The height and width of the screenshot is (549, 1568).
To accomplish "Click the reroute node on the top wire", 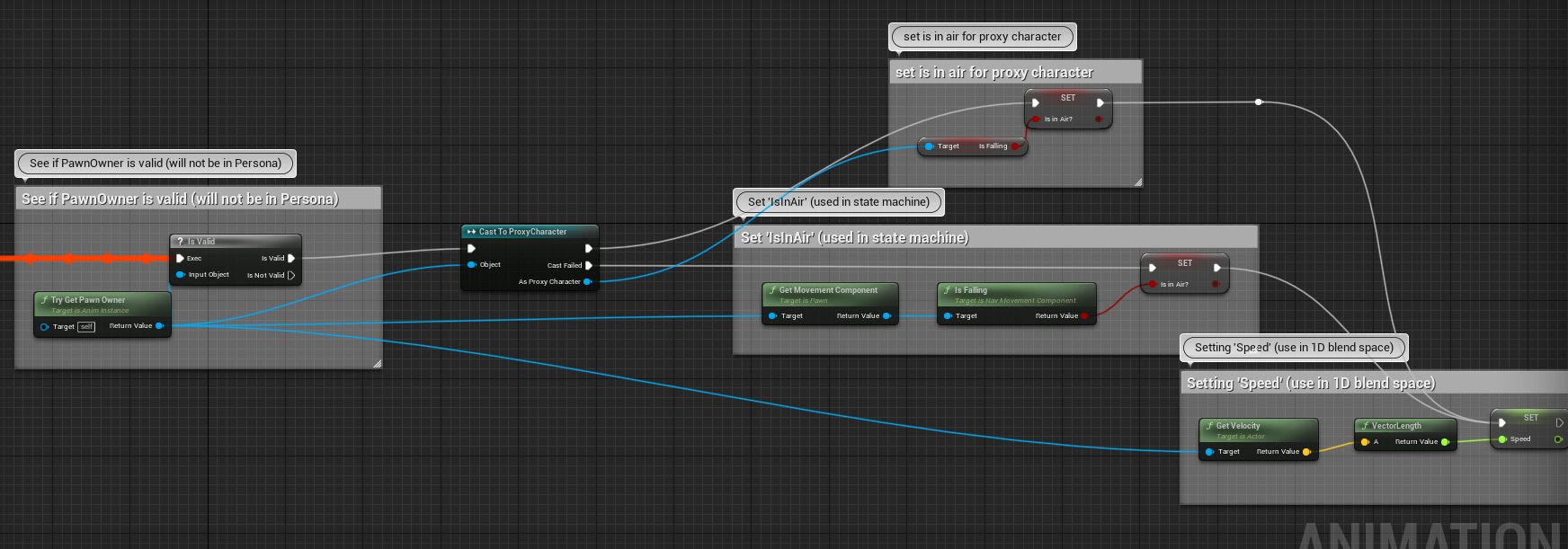I will [1259, 102].
